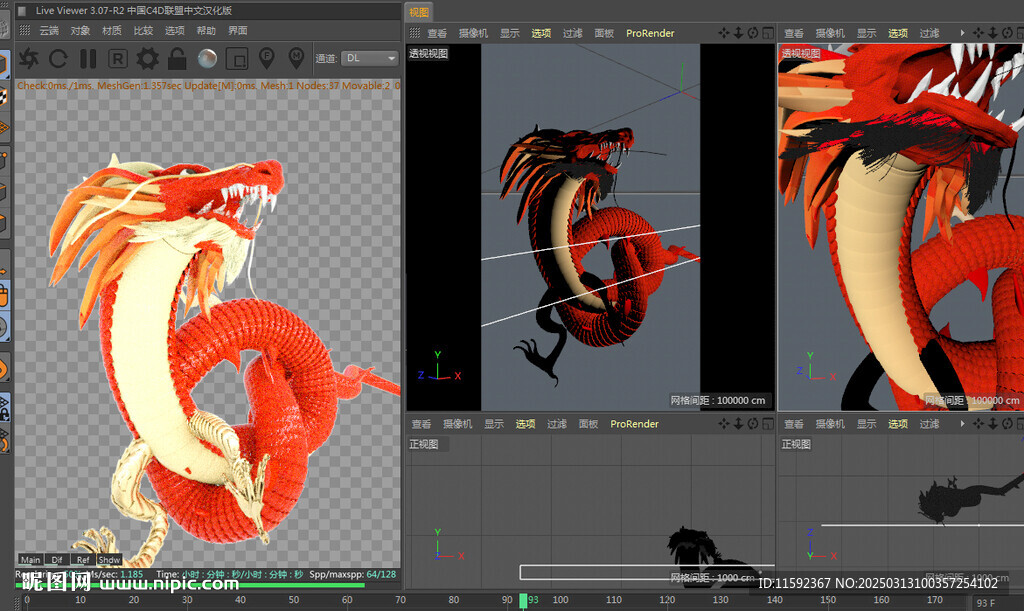Screen dimensions: 1024x611
Task: Open ProRender menu in top-left perspective viewport
Action: click(x=650, y=33)
